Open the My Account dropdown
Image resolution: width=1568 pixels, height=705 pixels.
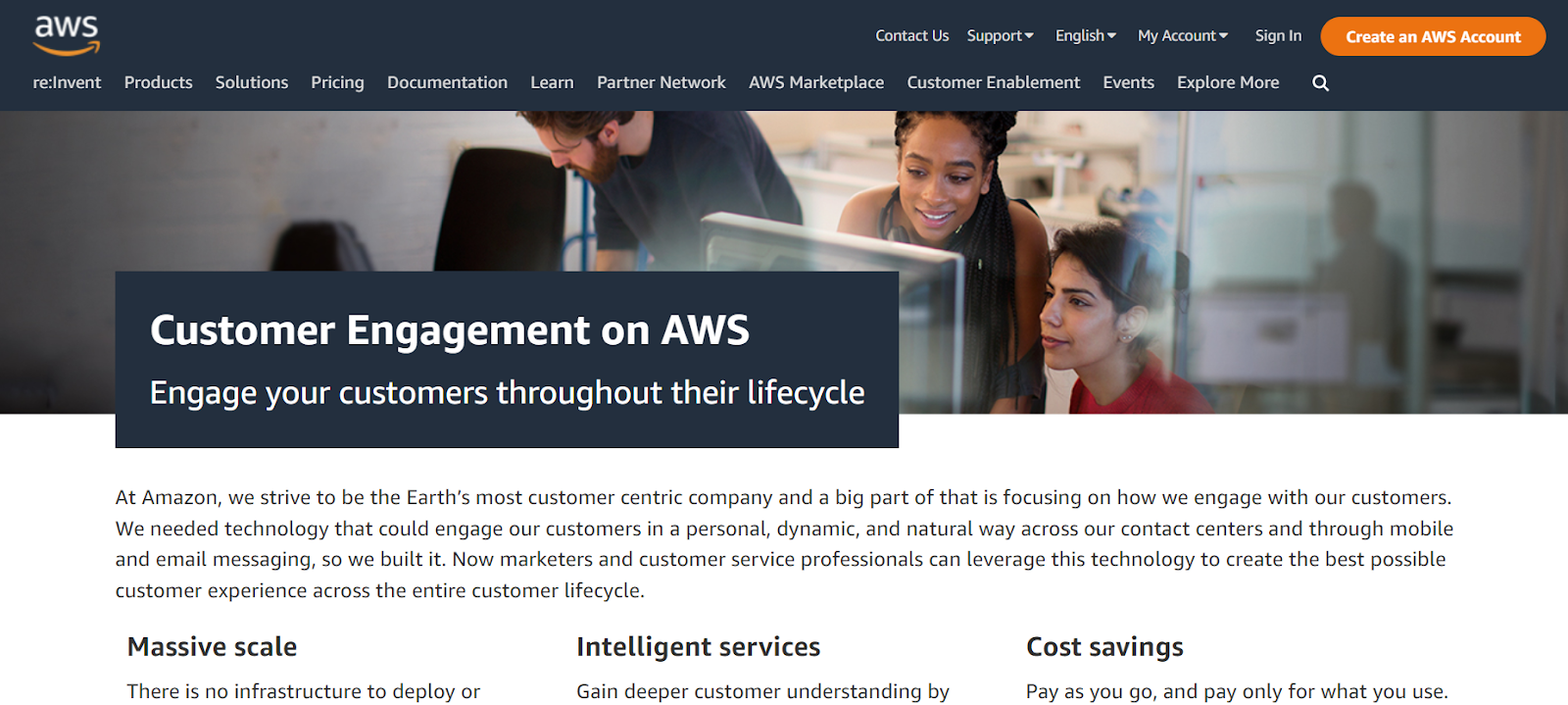click(x=1183, y=35)
